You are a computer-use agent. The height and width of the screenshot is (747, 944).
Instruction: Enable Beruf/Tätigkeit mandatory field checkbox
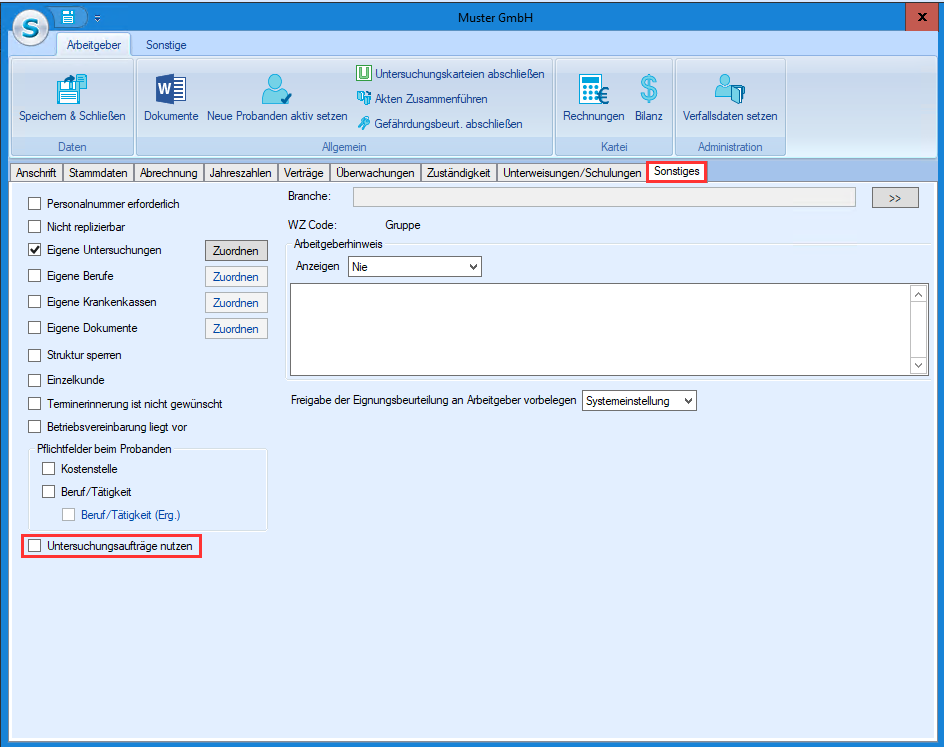pos(48,492)
